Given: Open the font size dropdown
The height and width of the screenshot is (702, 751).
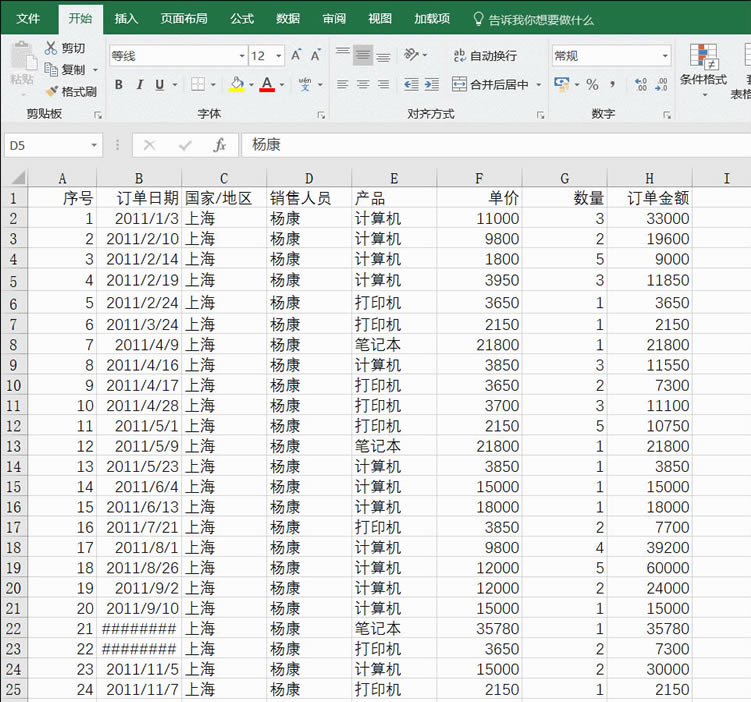Looking at the screenshot, I should 278,56.
